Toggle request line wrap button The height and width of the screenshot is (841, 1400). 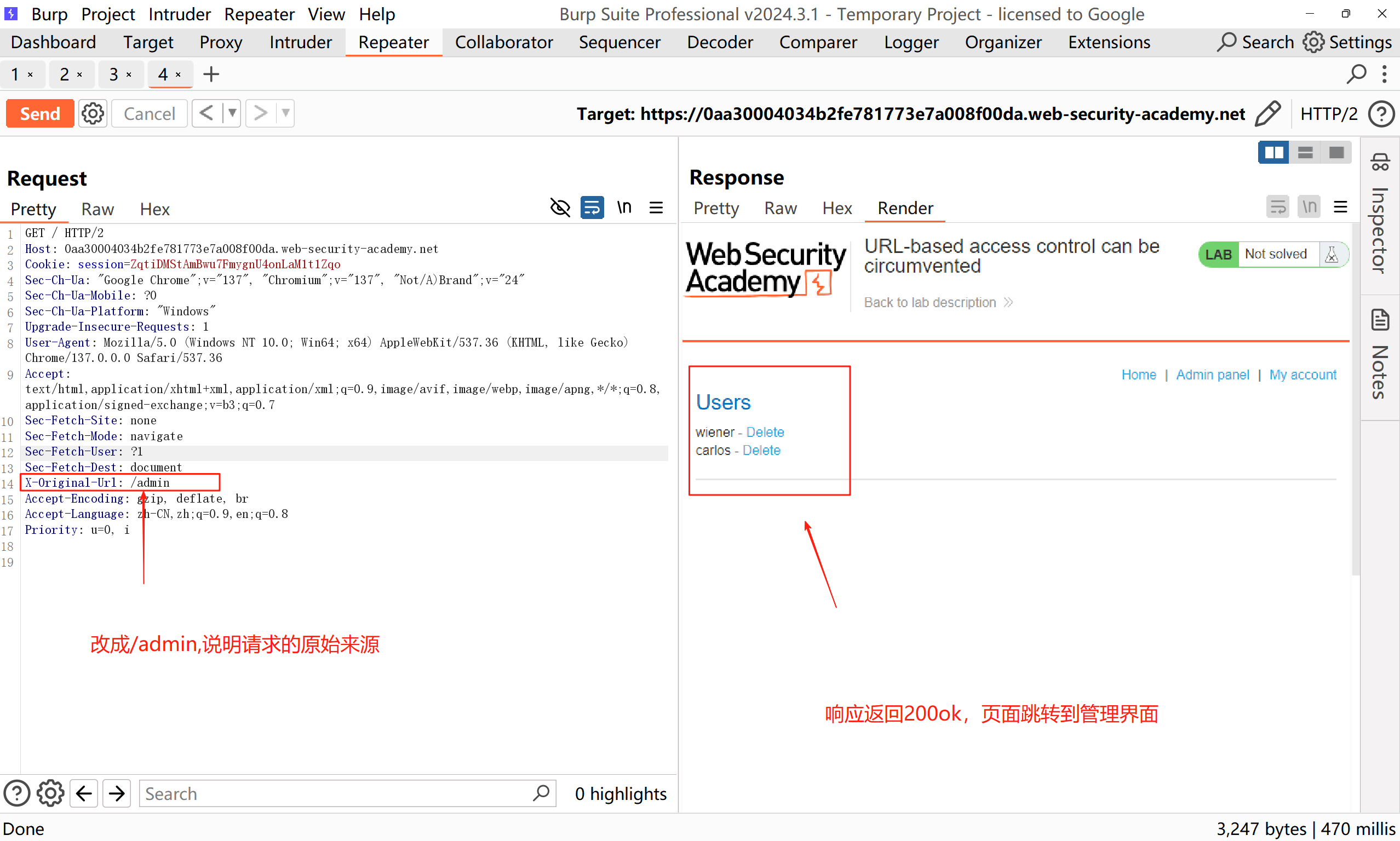tap(592, 208)
